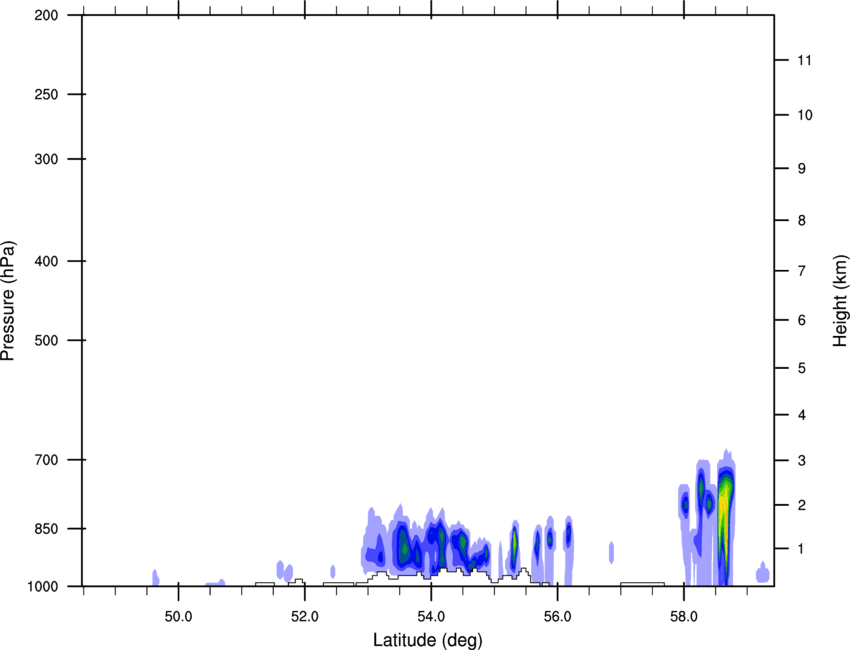Image resolution: width=850 pixels, height=650 pixels.
Task: Click height tick label 1 km
Action: pyautogui.click(x=802, y=549)
